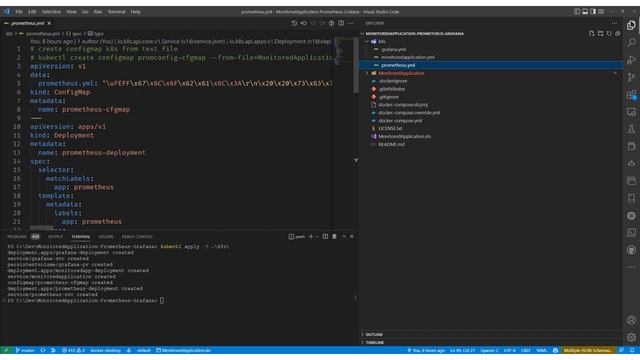The image size is (640, 360).
Task: Open editor more actions ellipsis
Action: [351, 23]
